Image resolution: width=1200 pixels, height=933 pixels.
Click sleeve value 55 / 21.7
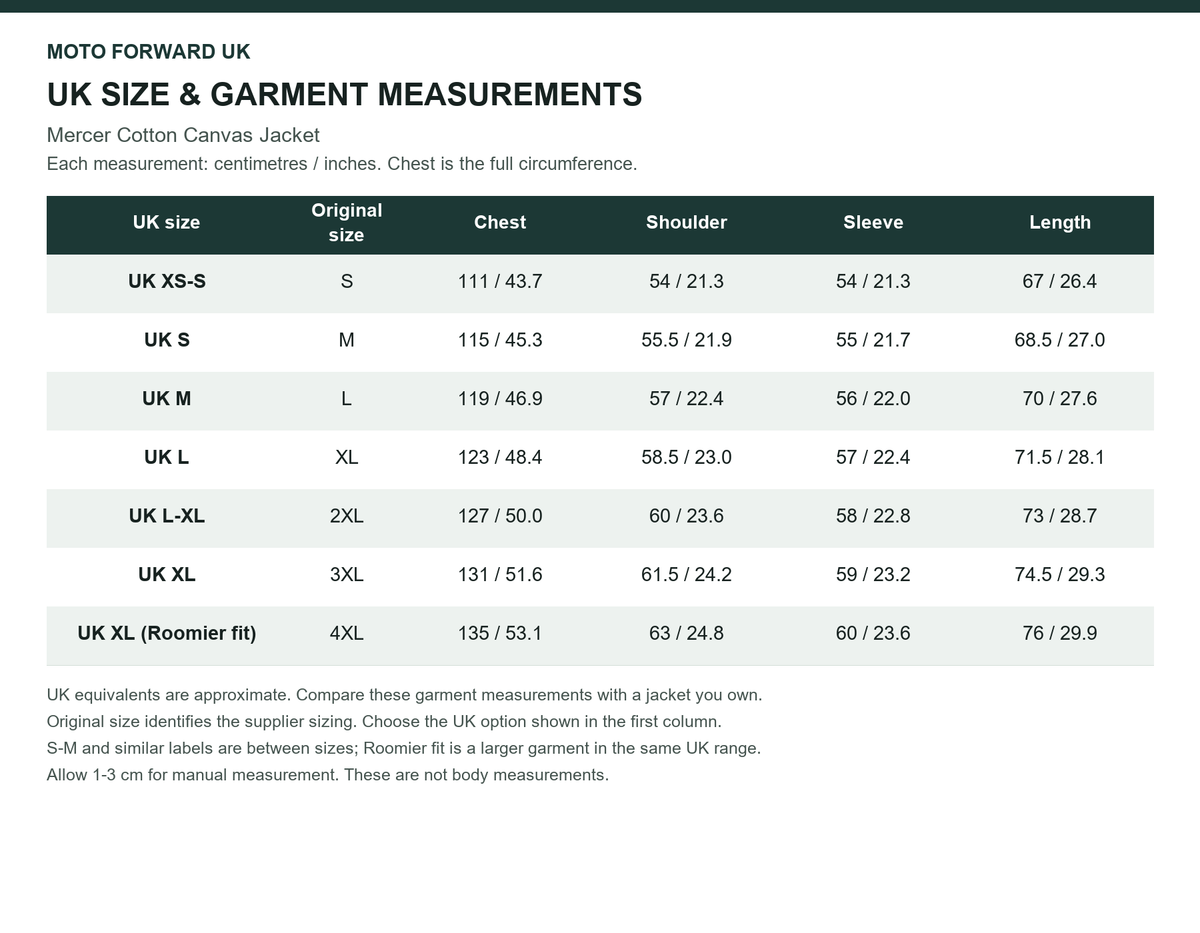coord(873,340)
